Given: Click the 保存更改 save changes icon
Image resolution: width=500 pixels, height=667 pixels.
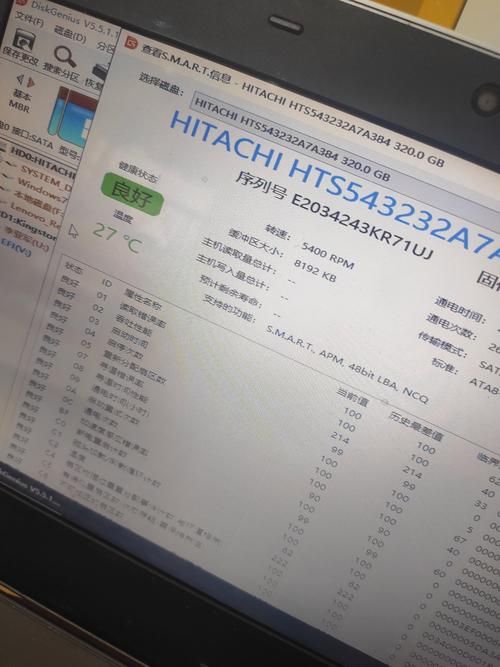Looking at the screenshot, I should 23,43.
